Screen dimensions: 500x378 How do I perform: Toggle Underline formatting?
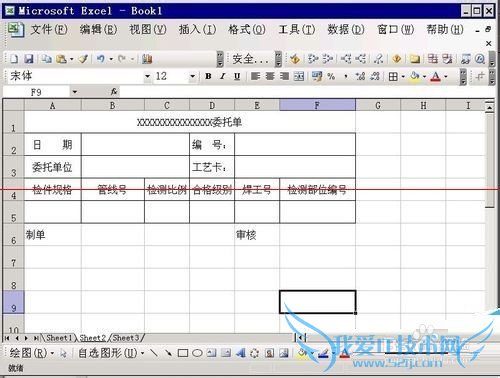[x=237, y=76]
